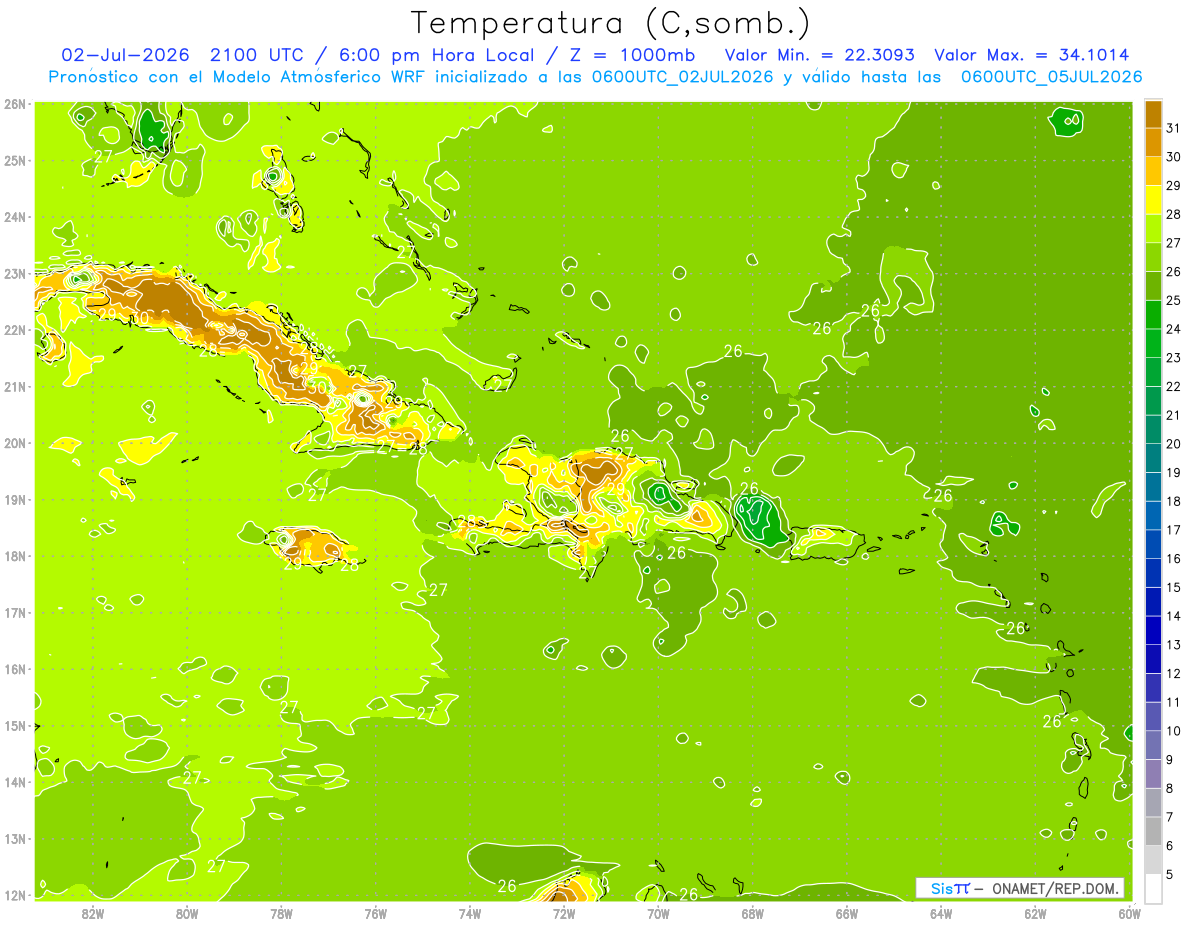The height and width of the screenshot is (927, 1200).
Task: Click the "12N" latitude axis label
Action: (x=15, y=895)
